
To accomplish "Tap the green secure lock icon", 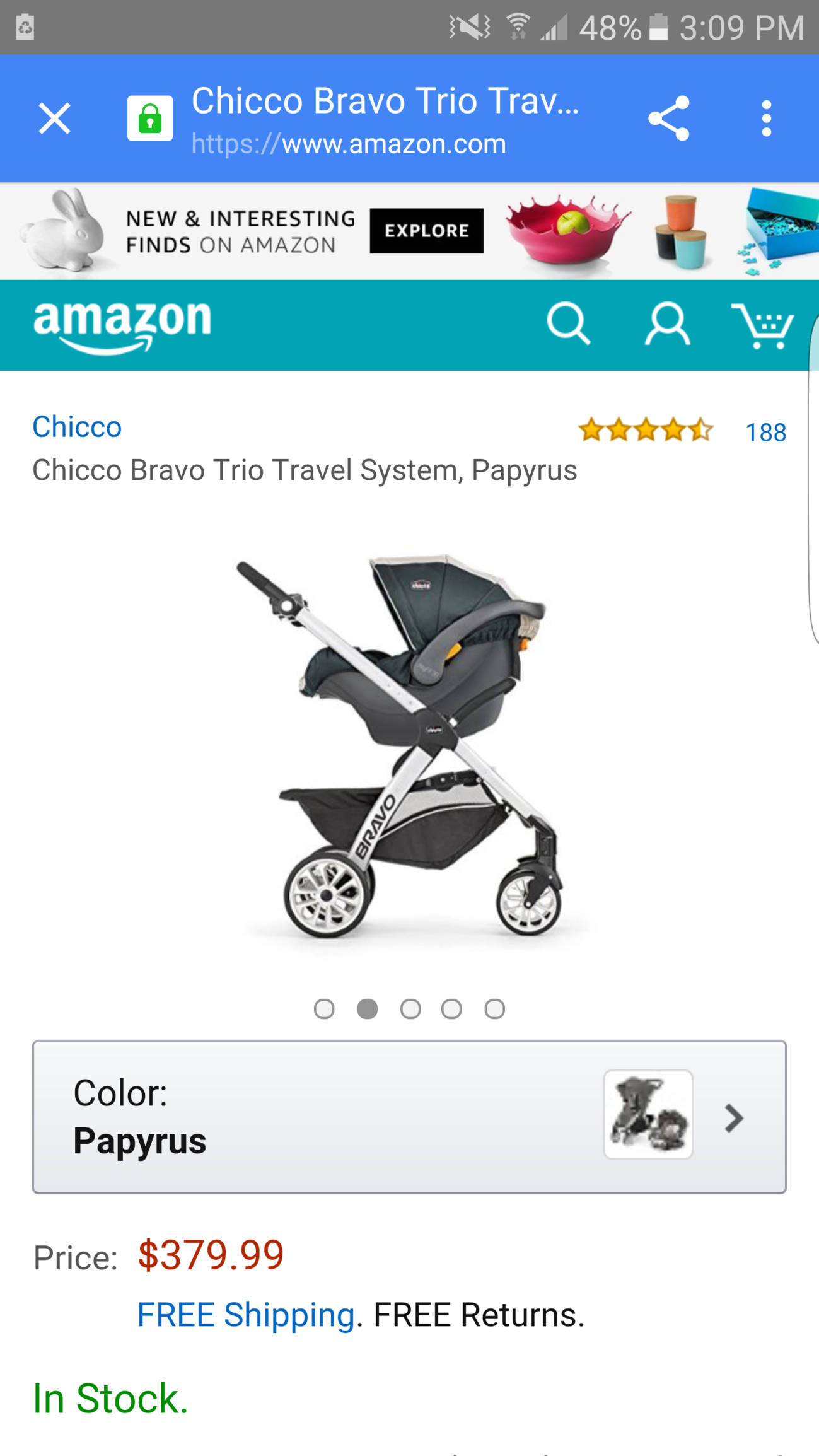I will (150, 119).
